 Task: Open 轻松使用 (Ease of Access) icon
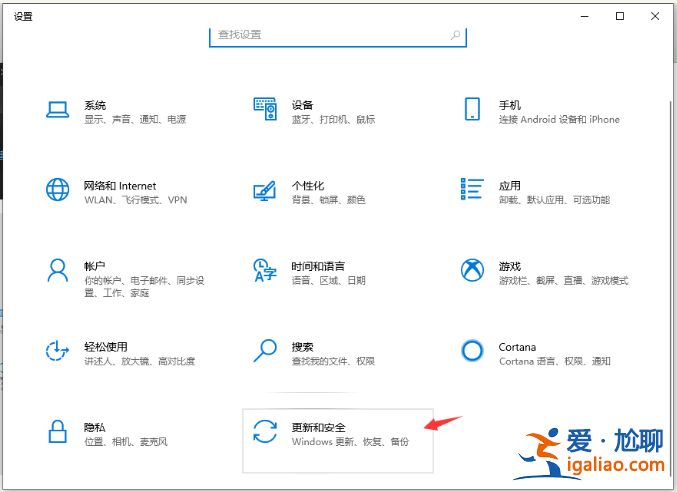(x=57, y=351)
